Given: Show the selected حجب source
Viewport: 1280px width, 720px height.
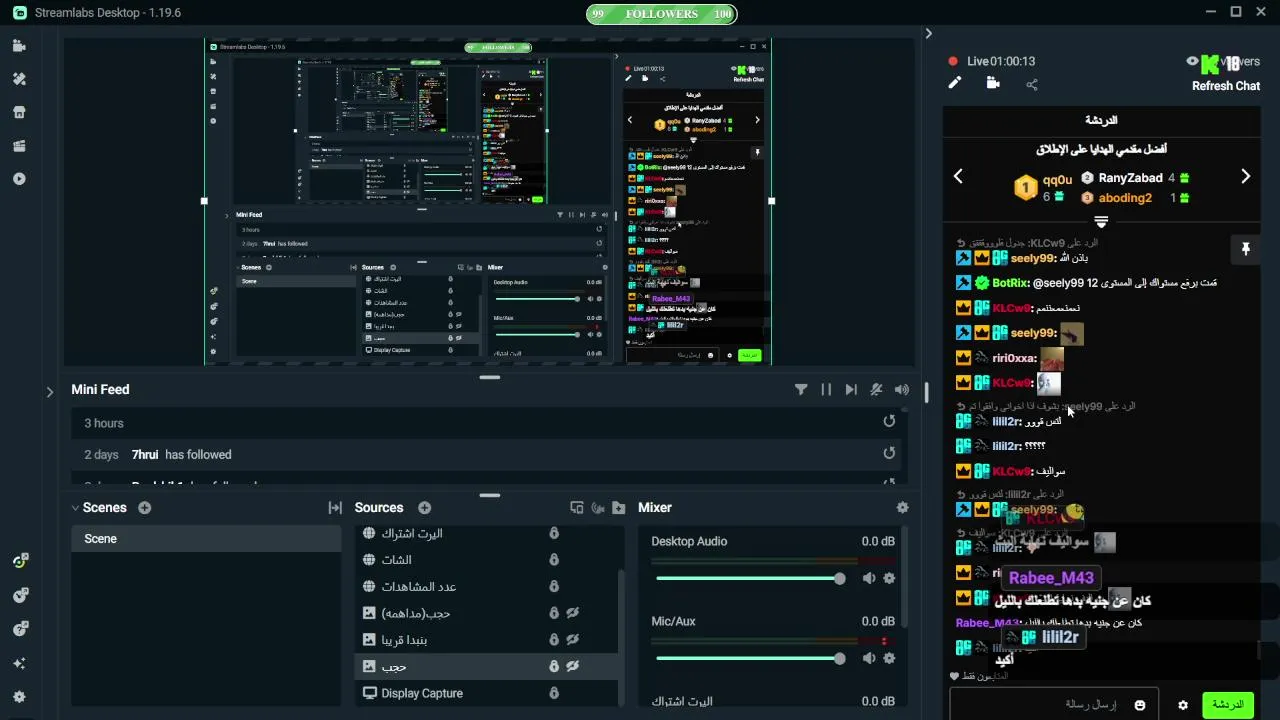Looking at the screenshot, I should click(573, 666).
